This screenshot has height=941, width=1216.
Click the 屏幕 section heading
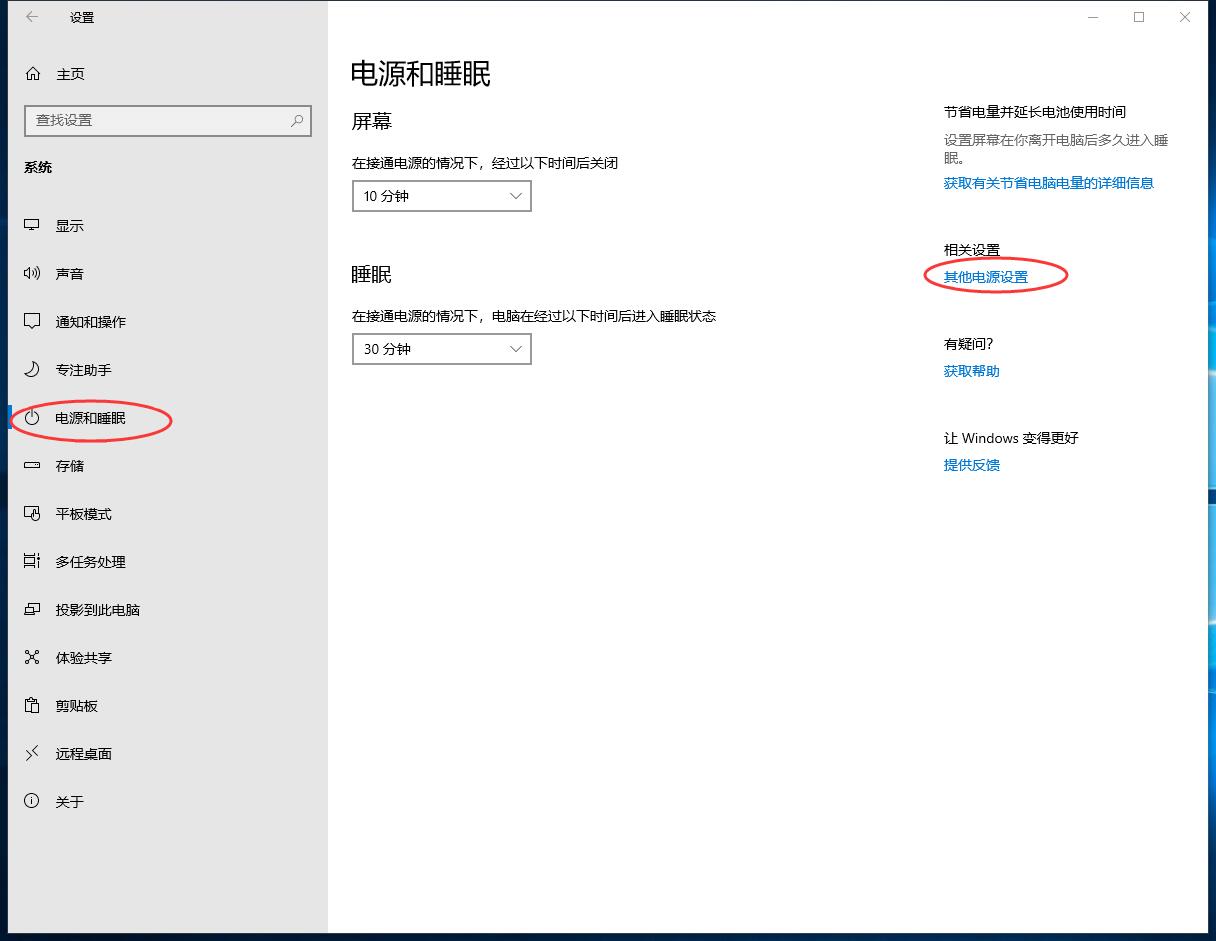(372, 122)
